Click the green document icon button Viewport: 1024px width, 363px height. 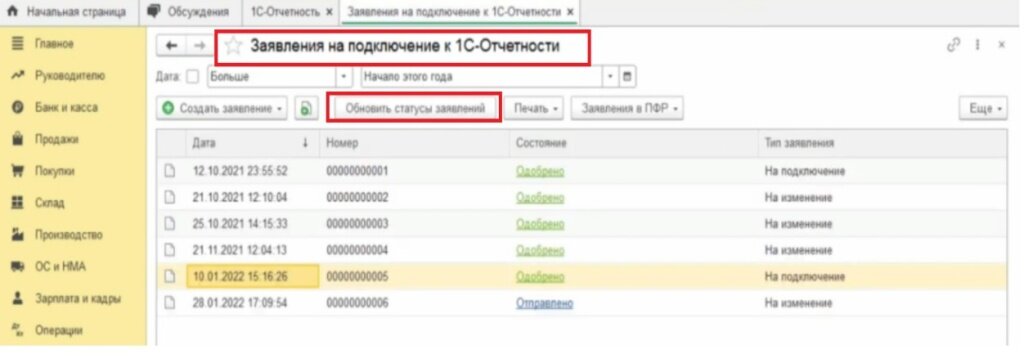tap(306, 109)
